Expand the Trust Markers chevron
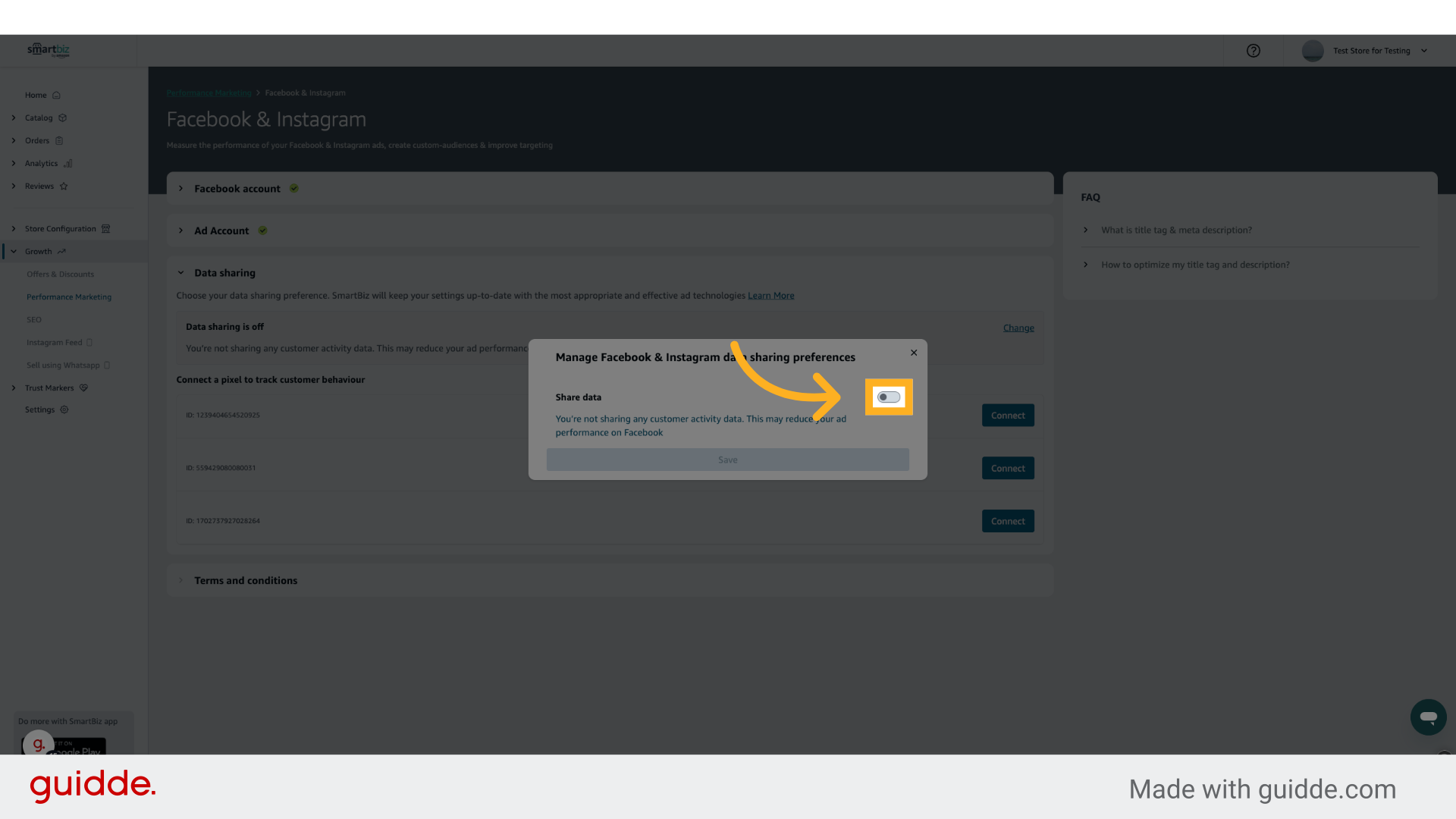 click(14, 388)
